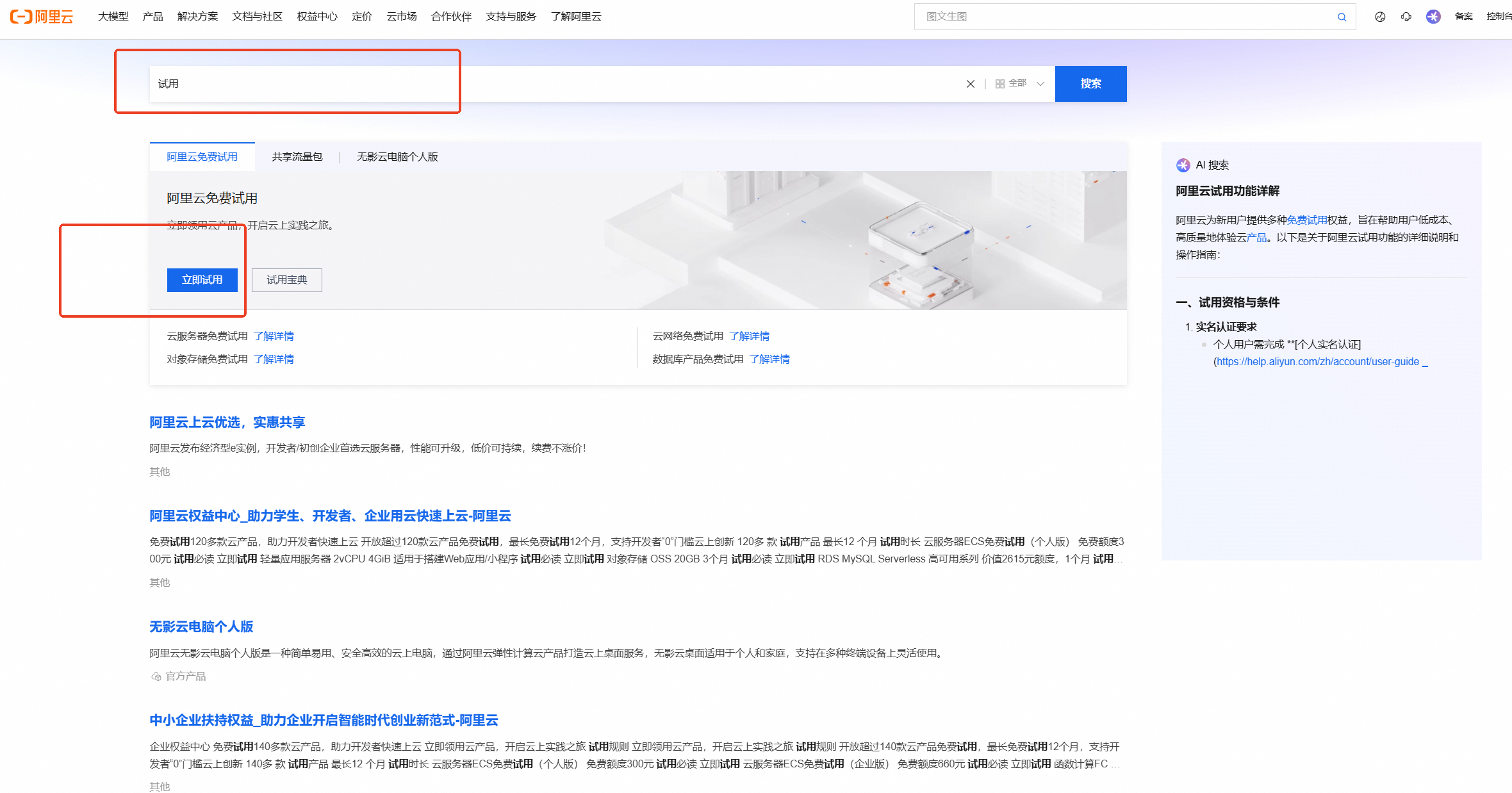Open 了解详情 for 云网络免费试用
1512x793 pixels.
coord(750,336)
